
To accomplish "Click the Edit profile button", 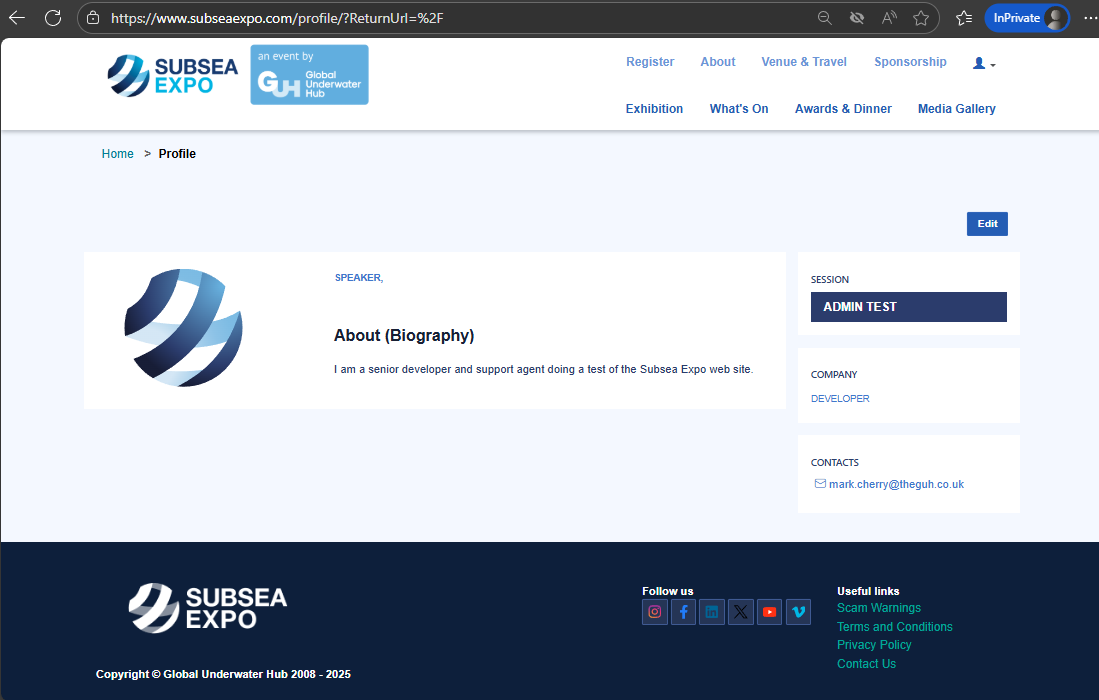I will coord(987,224).
